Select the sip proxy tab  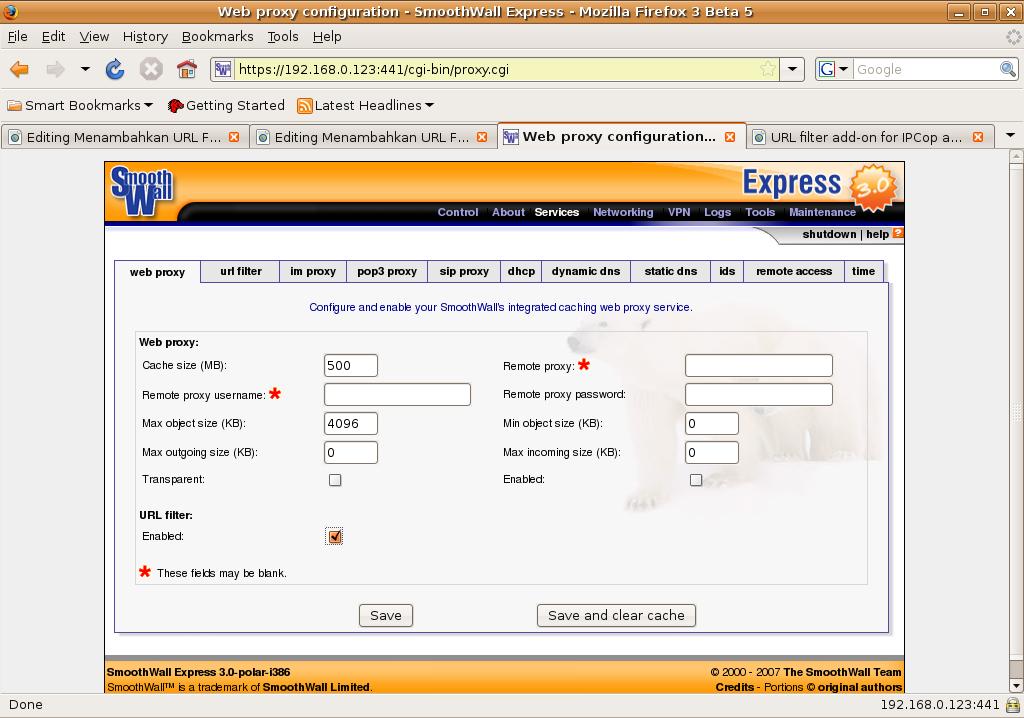[464, 271]
